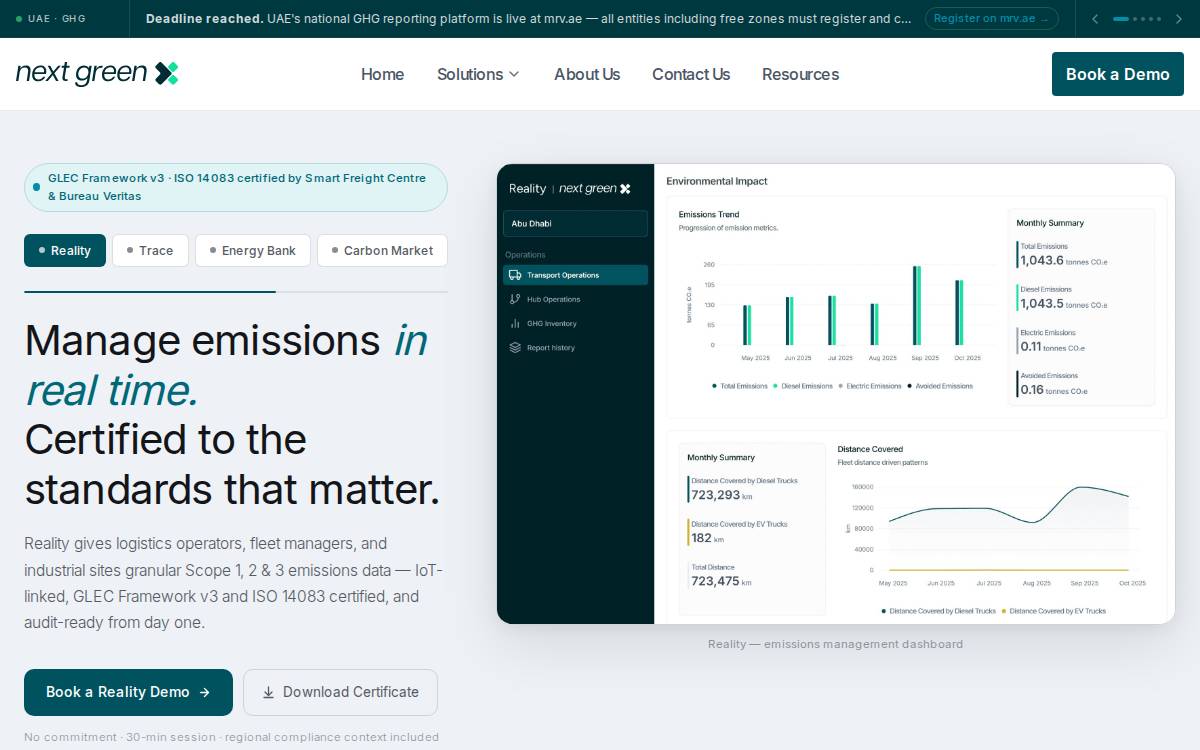Switch to the Carbon Market tab

point(382,250)
